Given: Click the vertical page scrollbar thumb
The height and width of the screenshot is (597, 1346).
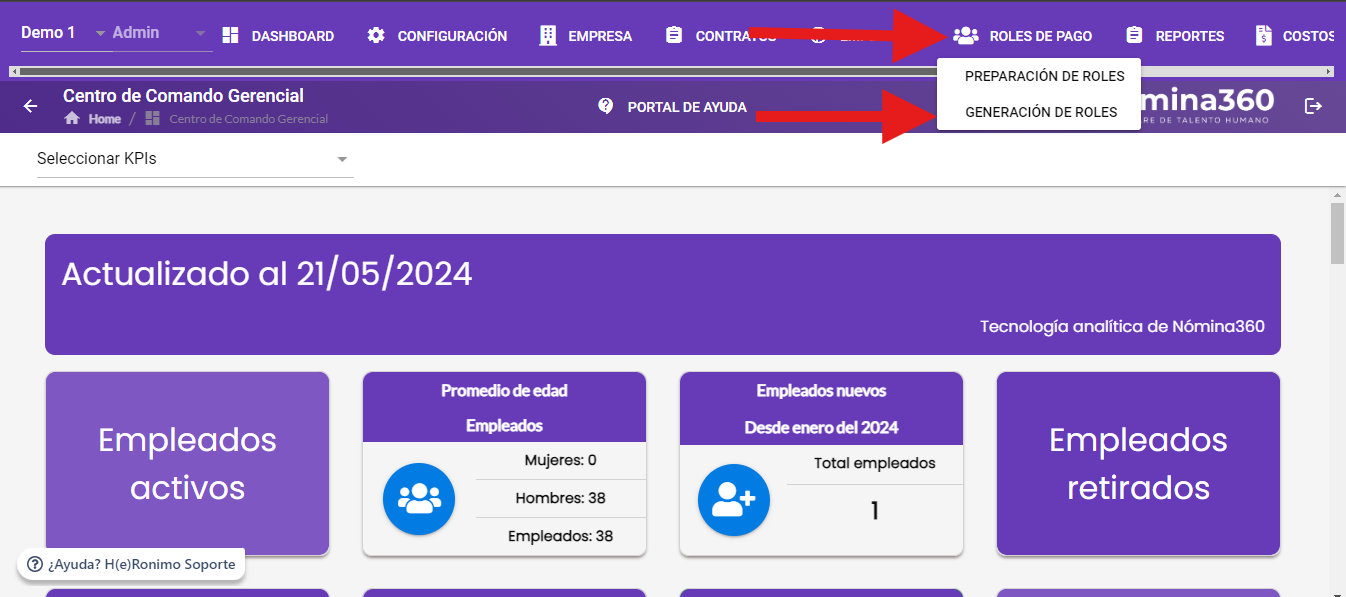Looking at the screenshot, I should tap(1337, 232).
